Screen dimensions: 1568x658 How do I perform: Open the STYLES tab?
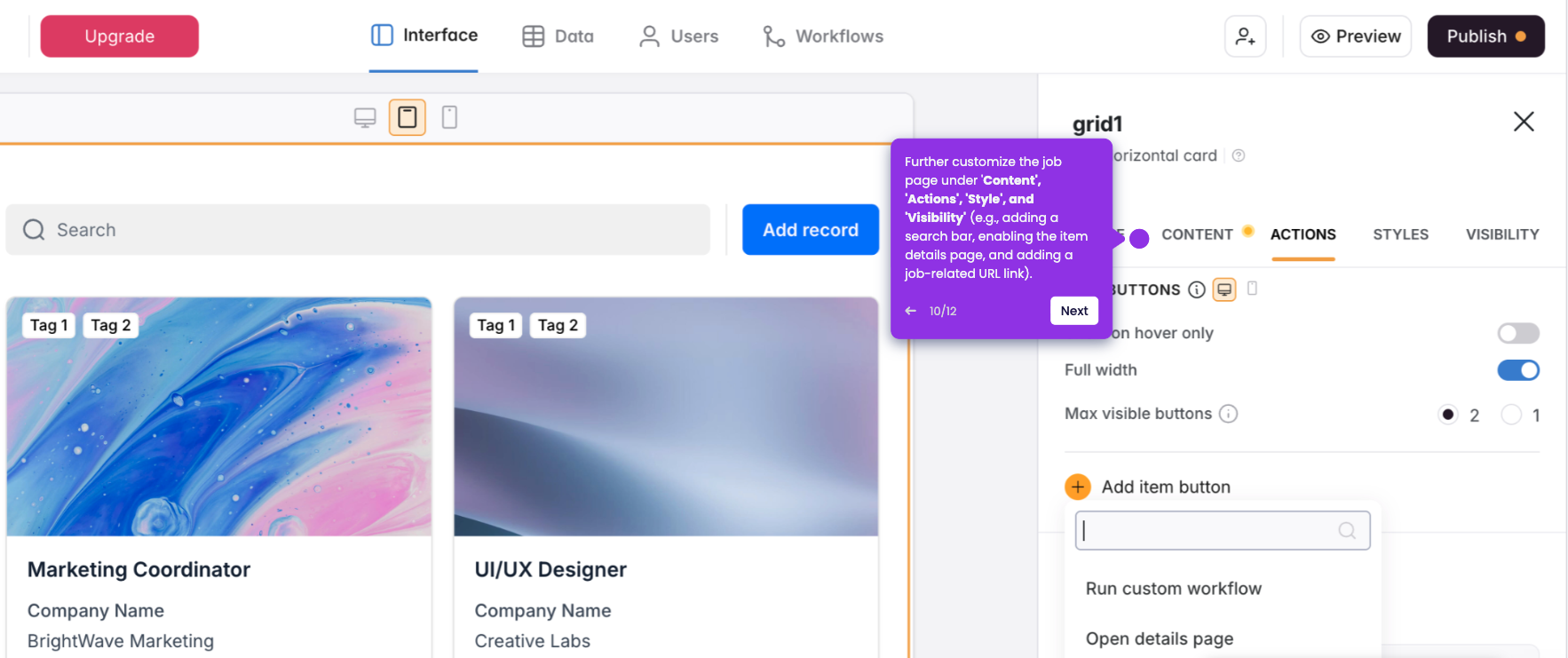1400,234
